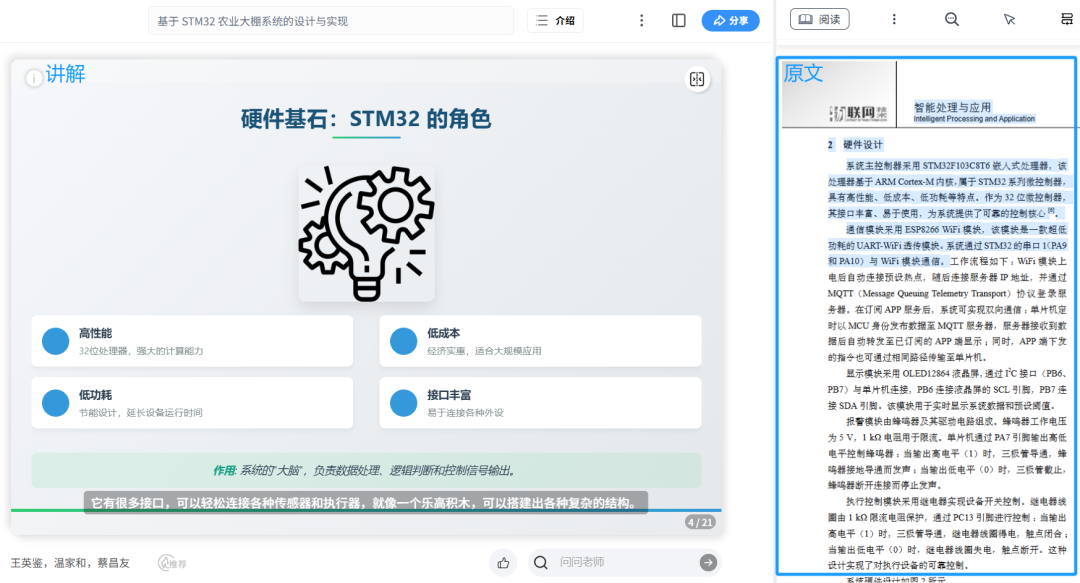Switch to 阅读 reading mode

(820, 19)
